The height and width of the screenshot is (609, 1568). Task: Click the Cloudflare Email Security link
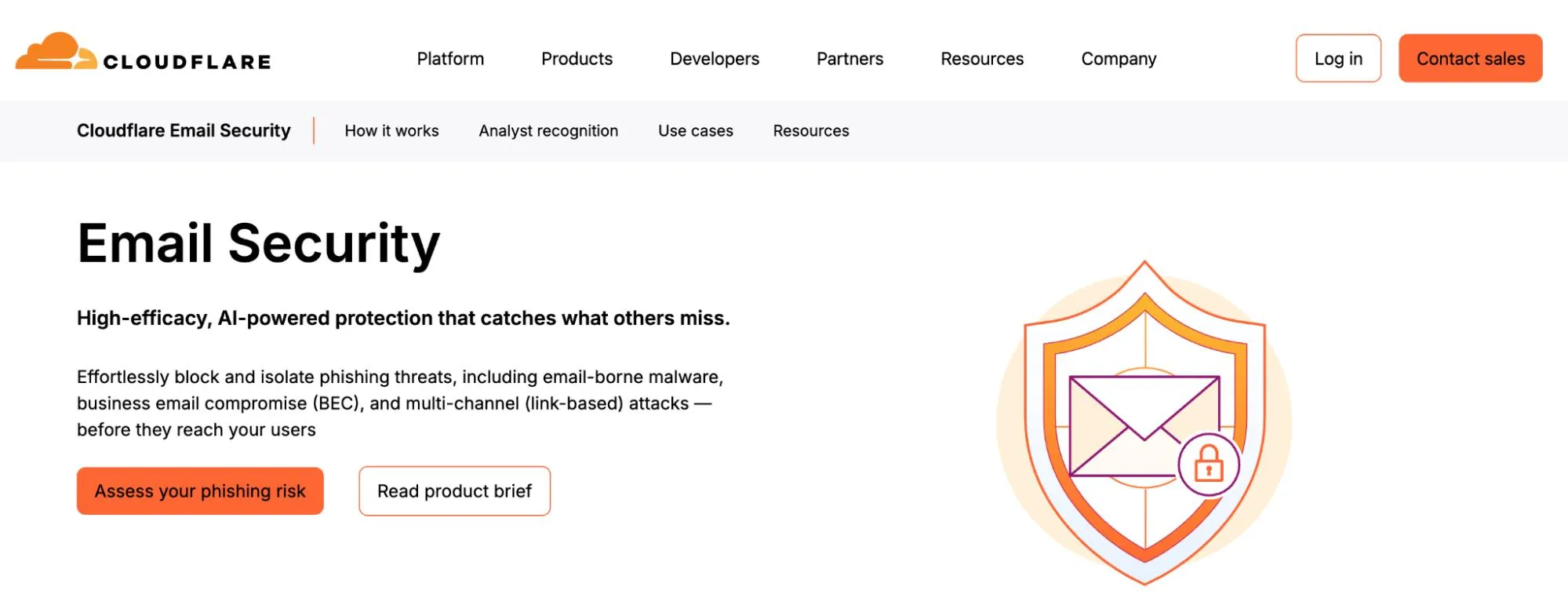tap(184, 130)
